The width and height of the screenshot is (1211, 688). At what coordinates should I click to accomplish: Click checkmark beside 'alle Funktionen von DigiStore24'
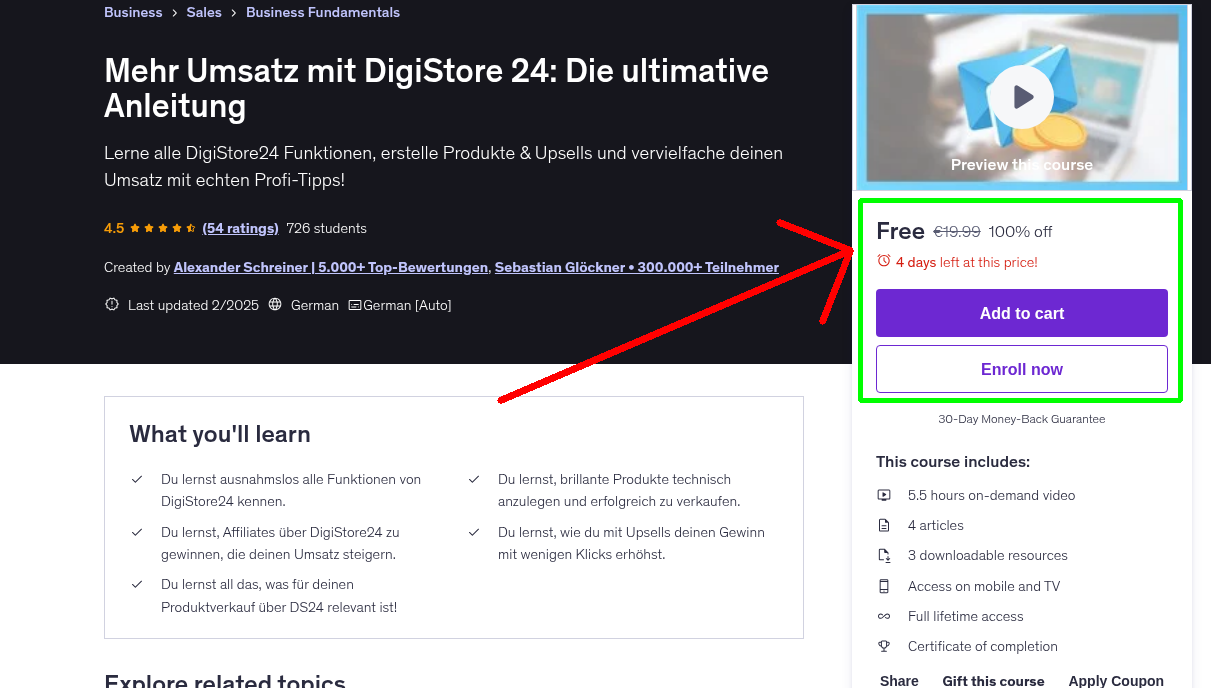pos(137,480)
